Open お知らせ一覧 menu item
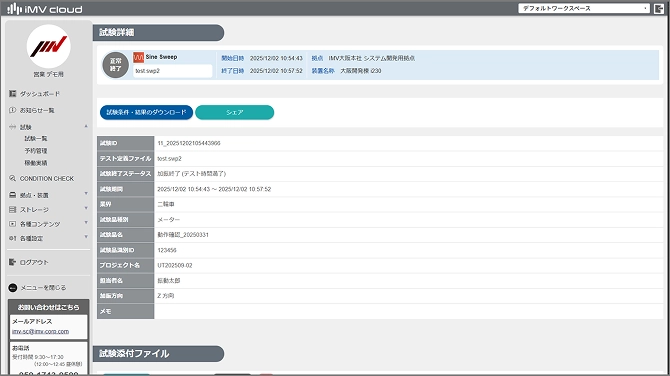 (x=37, y=110)
